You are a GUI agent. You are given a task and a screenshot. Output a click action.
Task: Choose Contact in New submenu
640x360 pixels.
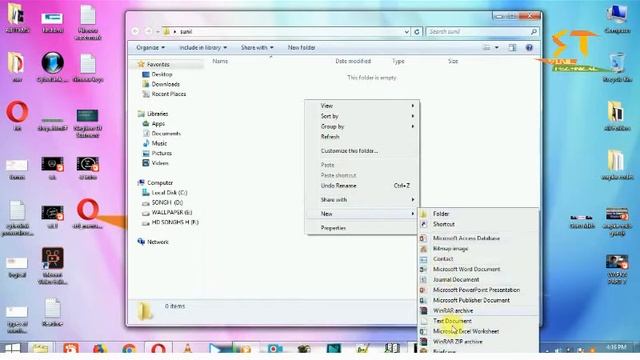pyautogui.click(x=443, y=259)
